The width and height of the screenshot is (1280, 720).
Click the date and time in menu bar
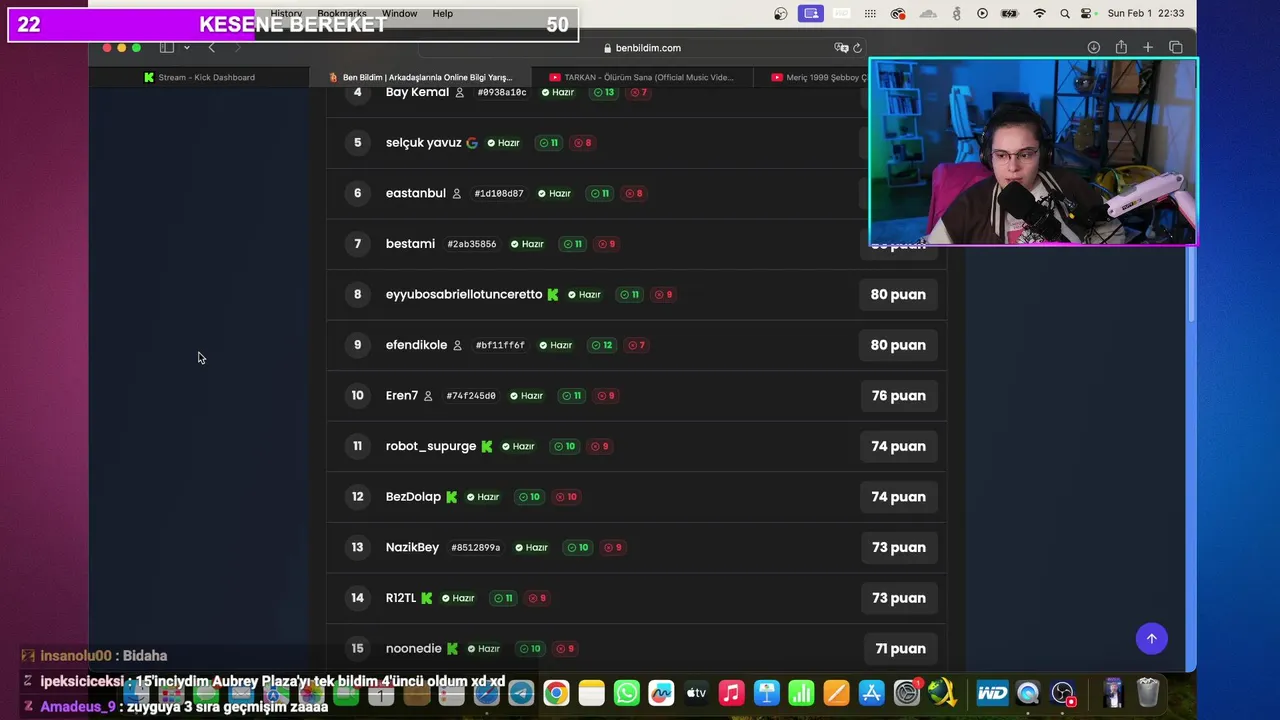click(1146, 14)
